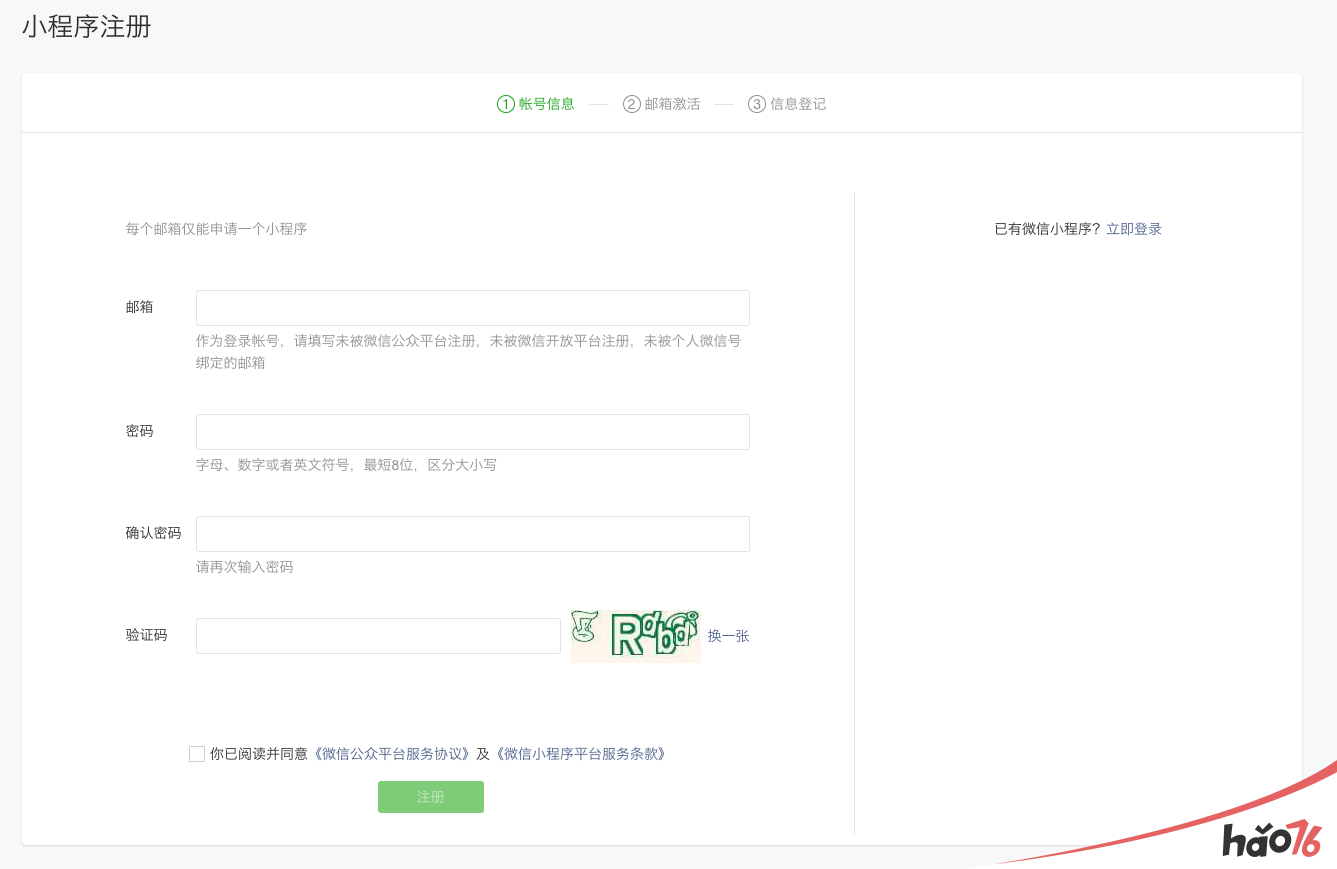Image resolution: width=1337 pixels, height=869 pixels.
Task: Refresh captcha via 换一张 link
Action: pos(728,636)
